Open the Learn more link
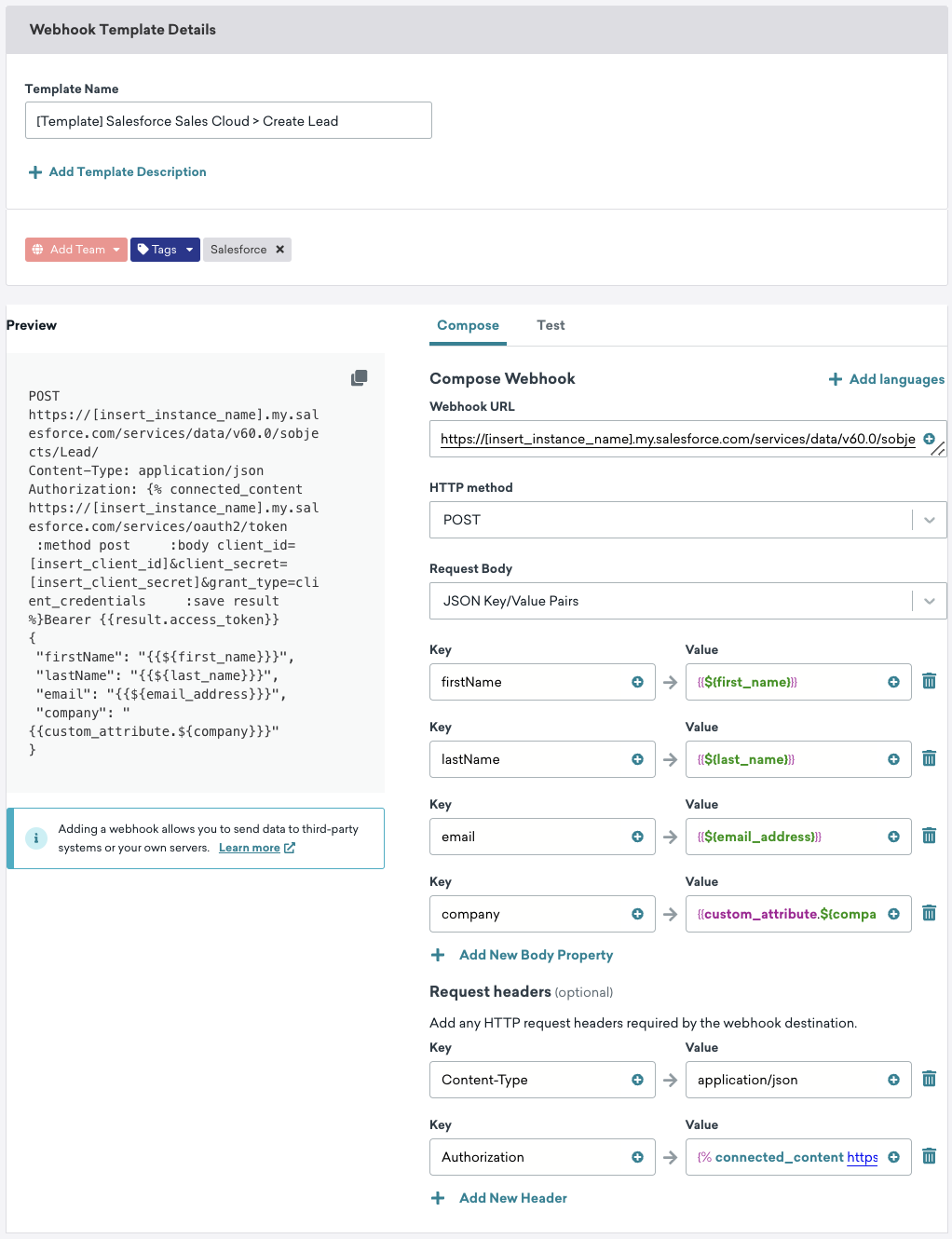 [x=256, y=848]
